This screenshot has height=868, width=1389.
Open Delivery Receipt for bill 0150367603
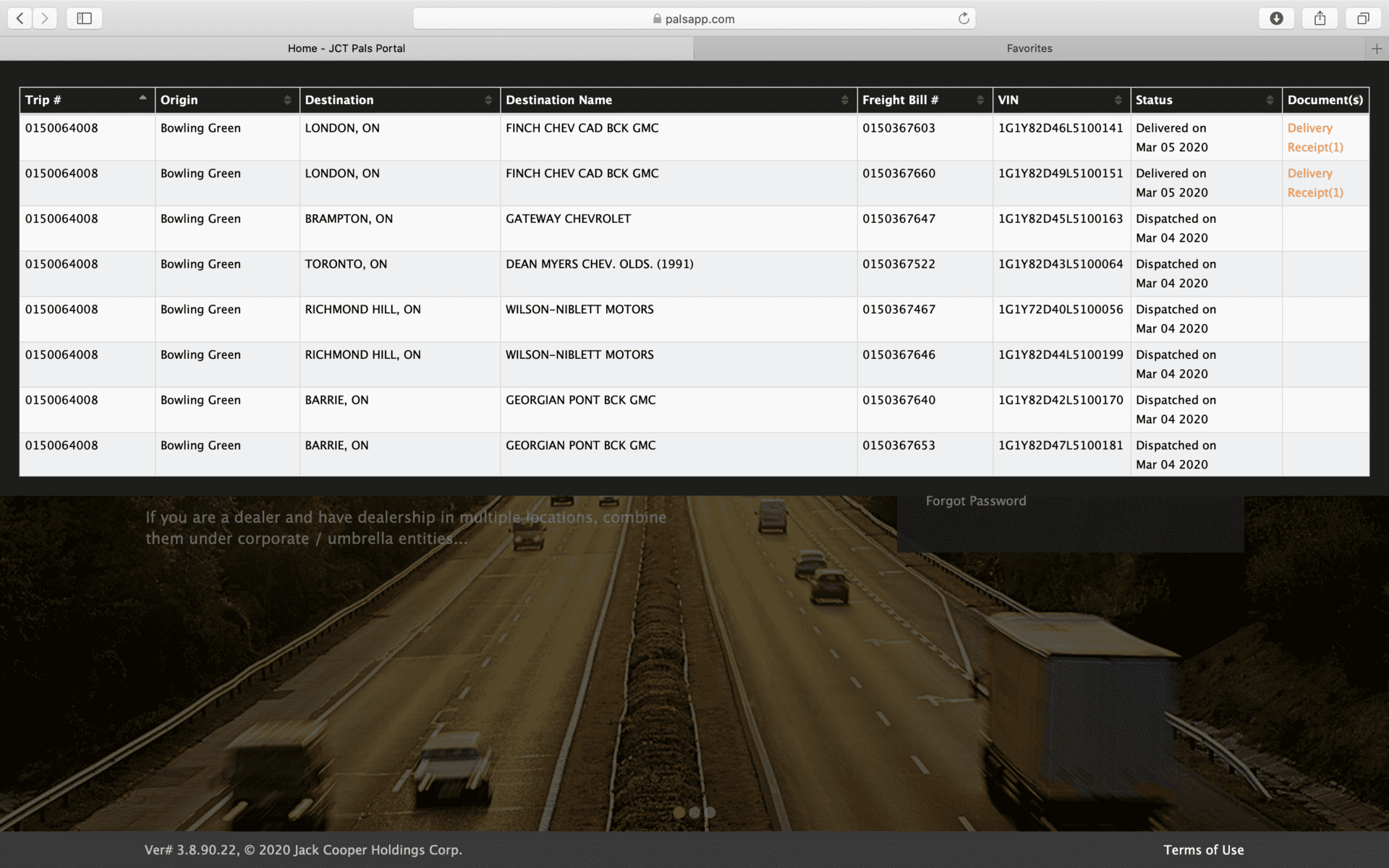tap(1314, 137)
